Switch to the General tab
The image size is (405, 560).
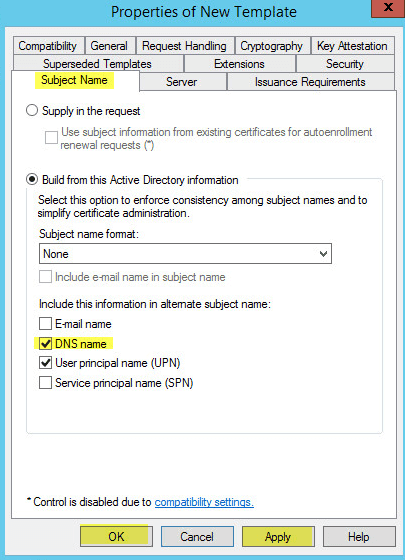pyautogui.click(x=109, y=46)
